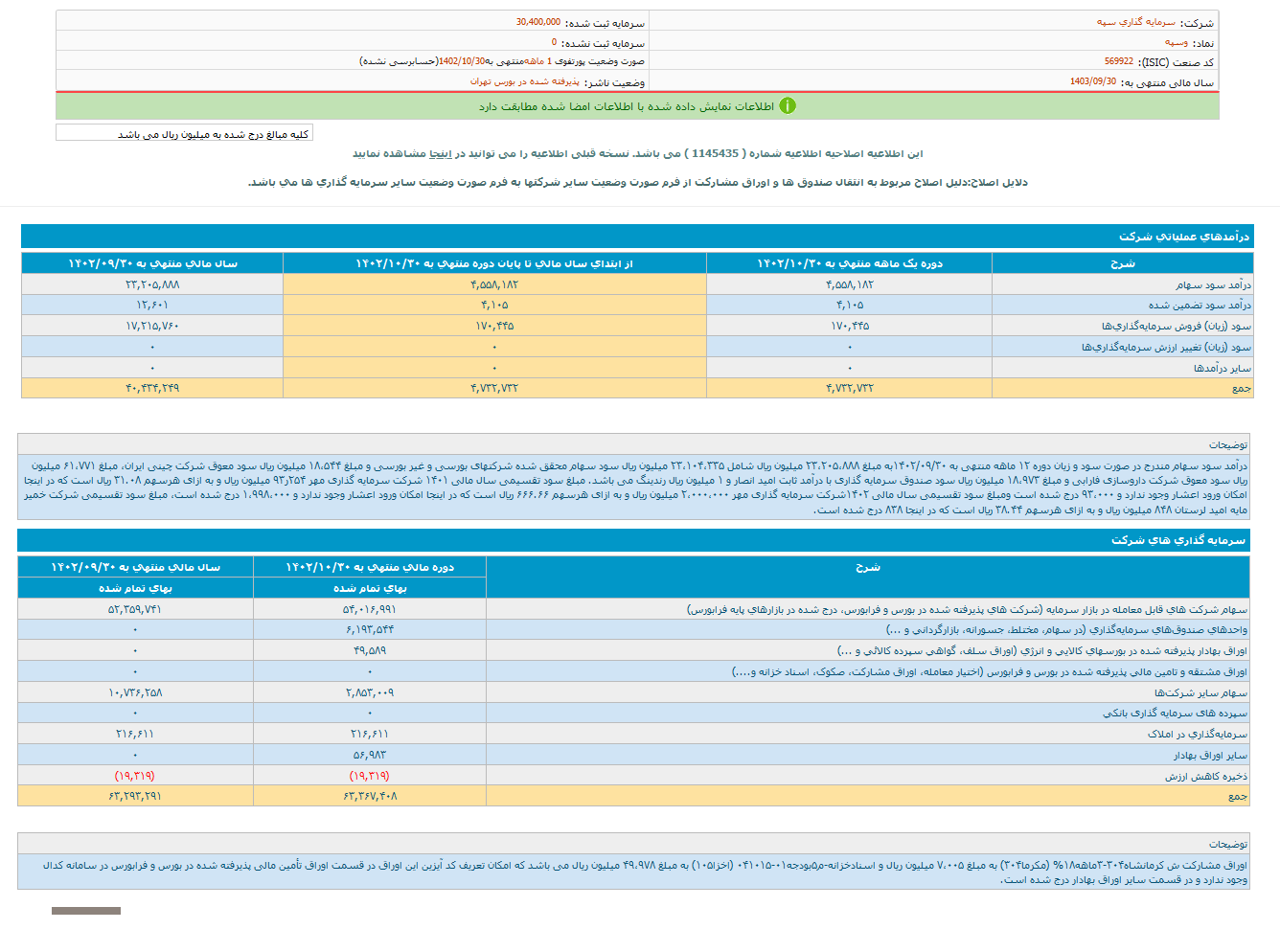Select the 'درآمد سود تضمین شده' row label
Screen dimensions: 1280x952
click(1200, 306)
